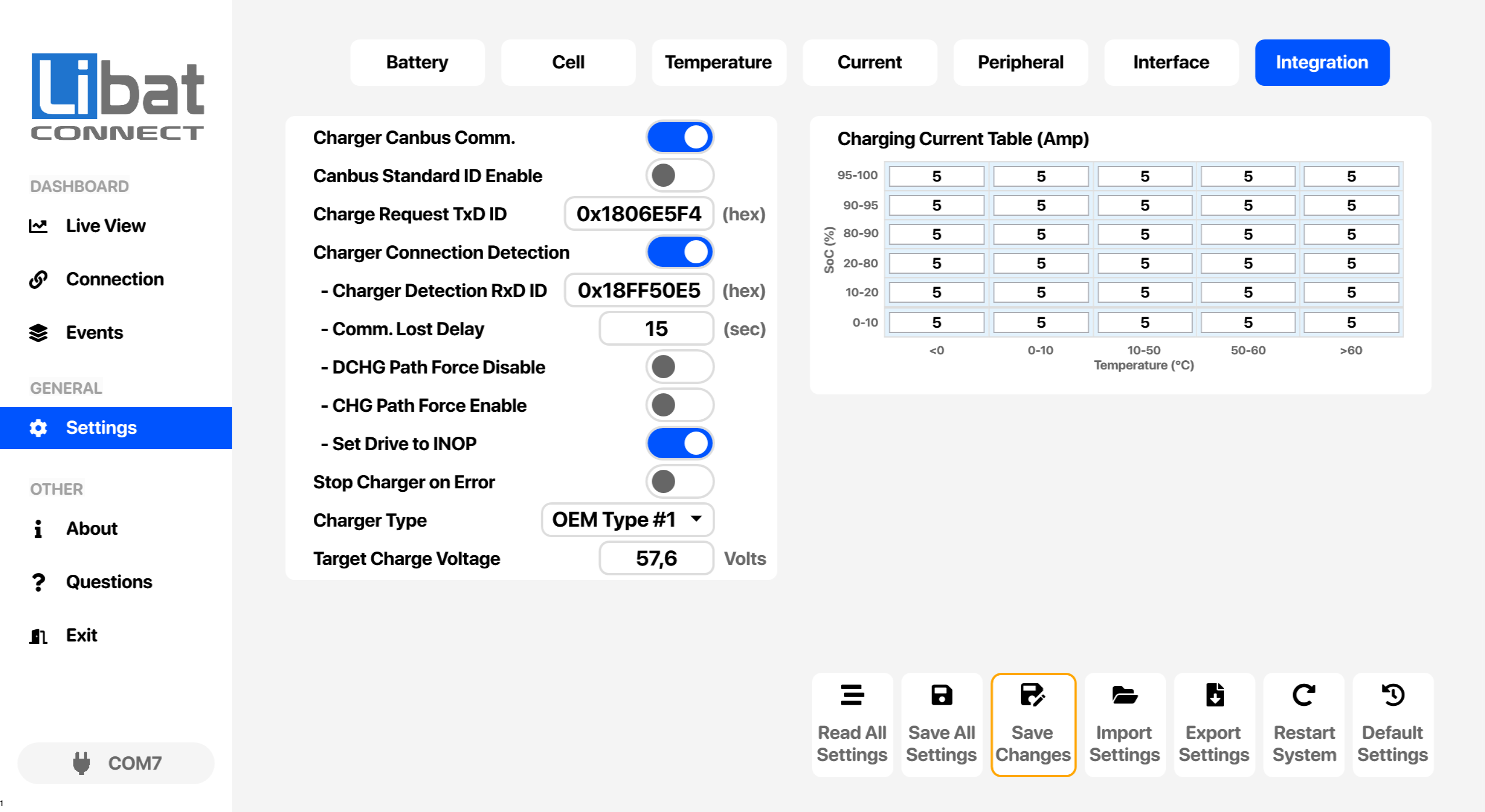Click the Default Settings history icon
The image size is (1485, 812).
click(x=1393, y=694)
